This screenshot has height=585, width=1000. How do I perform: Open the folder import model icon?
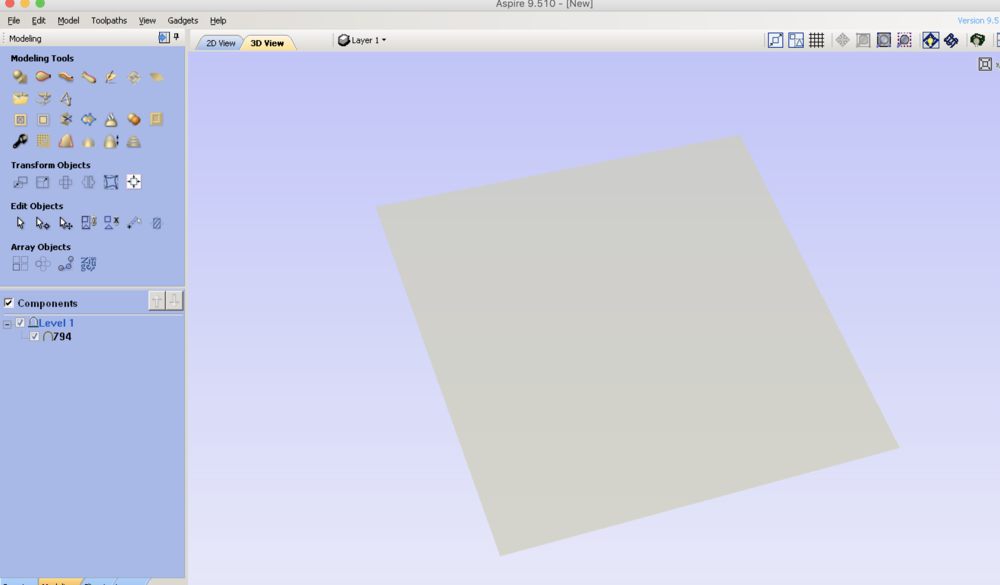[x=20, y=98]
